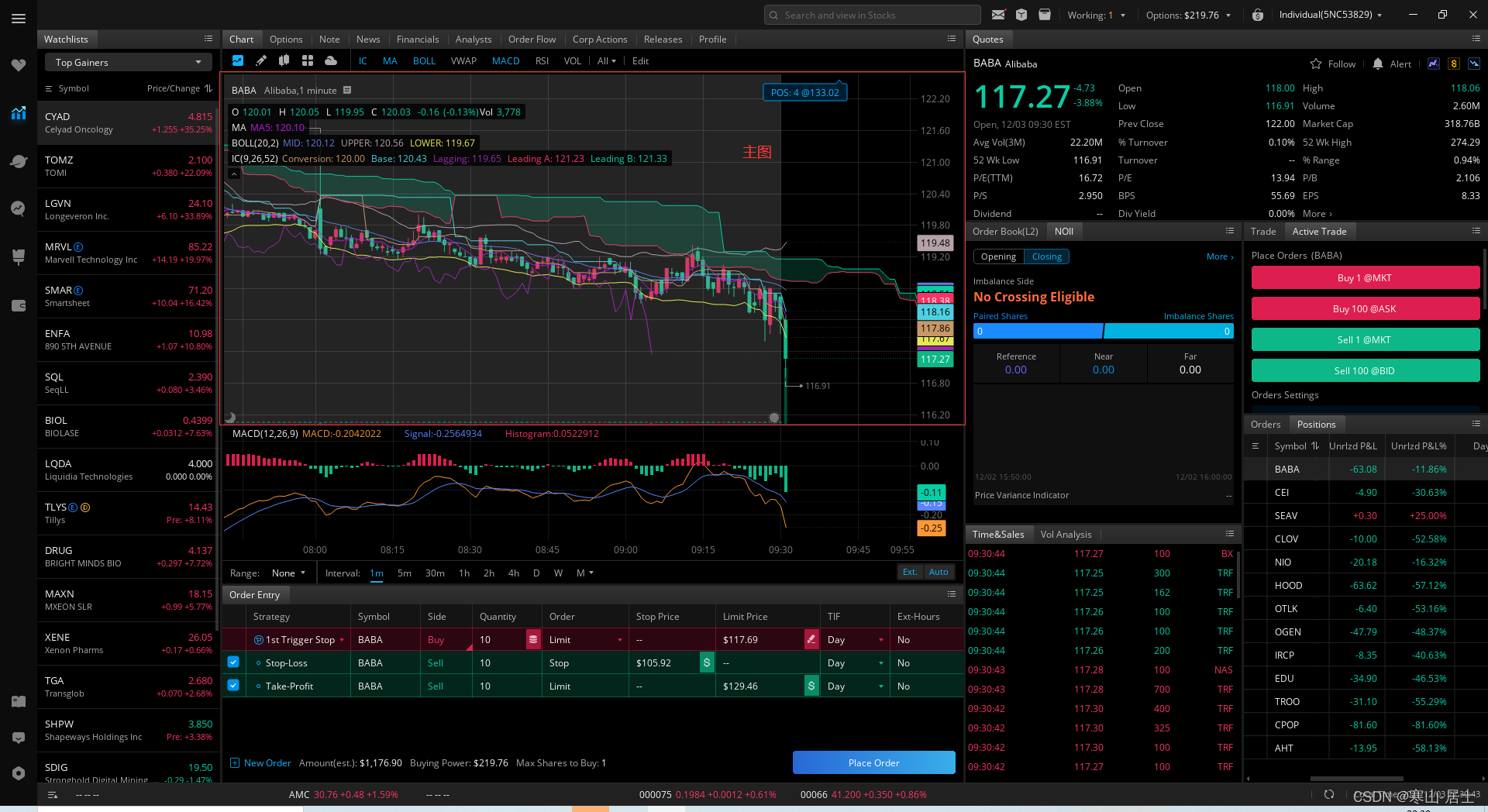Select the markets chart sidebar icon
This screenshot has height=812, width=1488.
point(19,113)
